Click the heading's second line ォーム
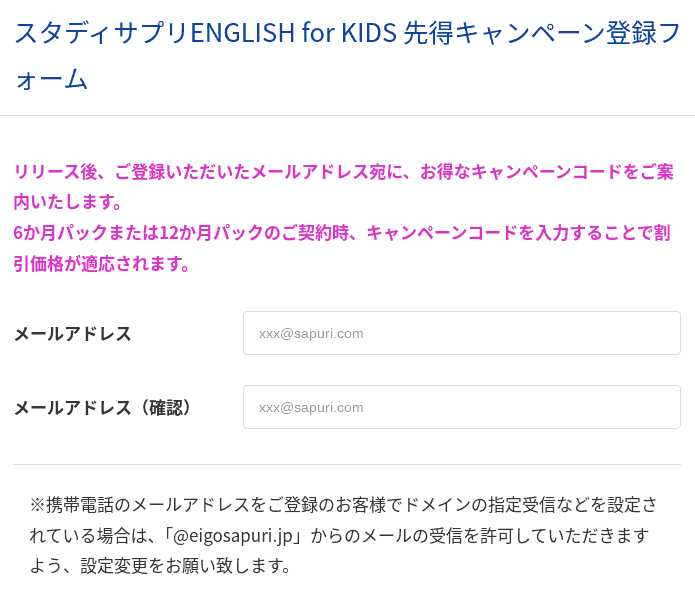The image size is (695, 601). tap(51, 79)
